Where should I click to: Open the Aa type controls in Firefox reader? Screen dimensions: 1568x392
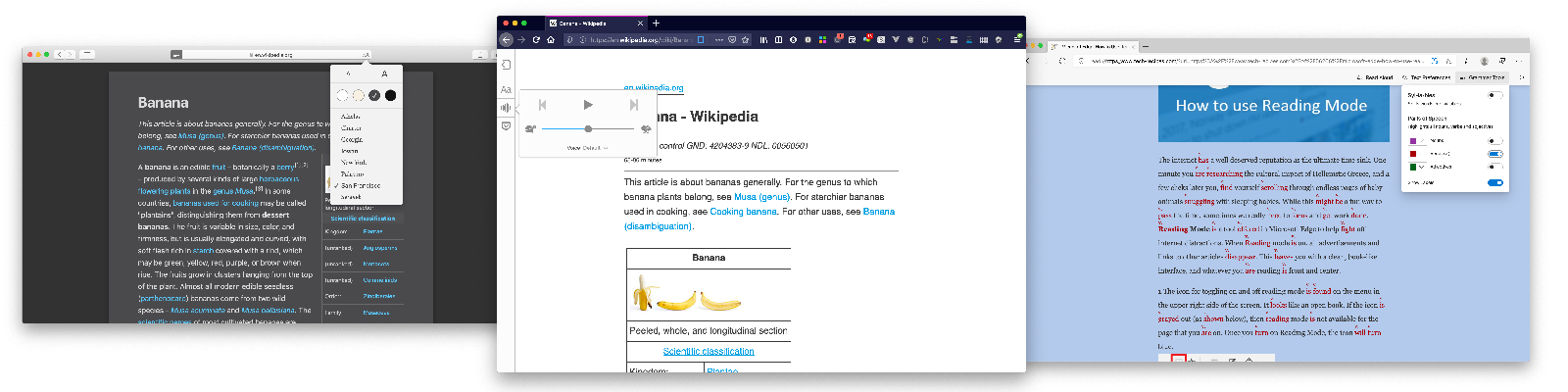pyautogui.click(x=506, y=89)
